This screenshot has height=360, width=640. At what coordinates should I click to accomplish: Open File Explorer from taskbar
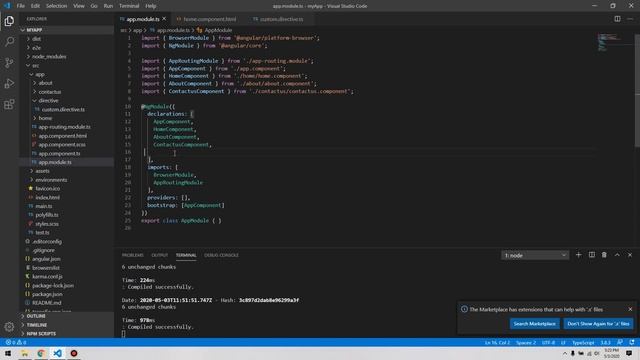24,353
